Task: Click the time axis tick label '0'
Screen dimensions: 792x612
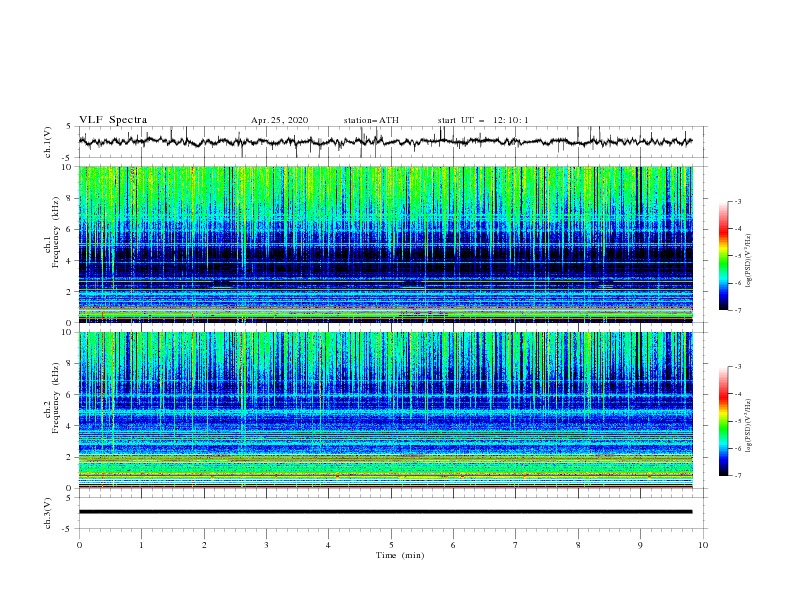Action: (79, 545)
